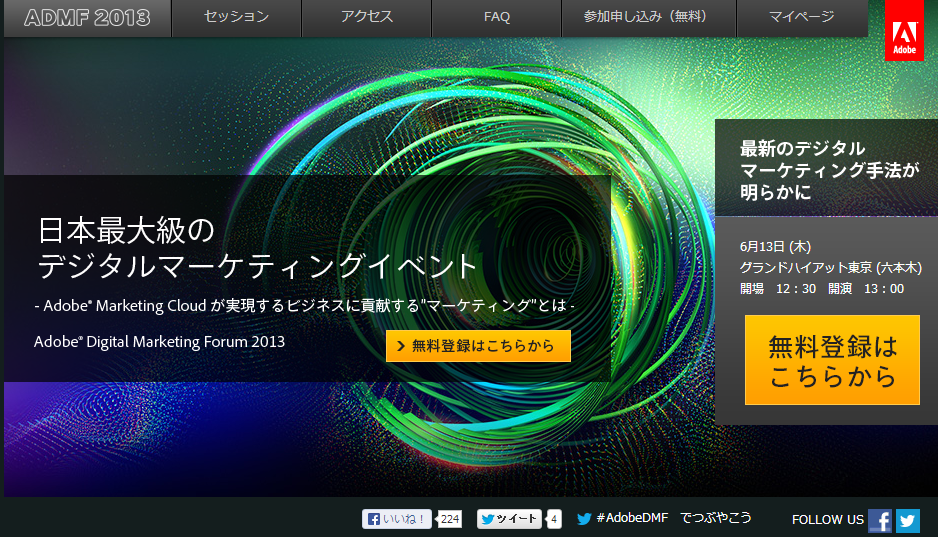The height and width of the screenshot is (537, 938).
Task: Click the red Adobe logo
Action: pos(904,31)
